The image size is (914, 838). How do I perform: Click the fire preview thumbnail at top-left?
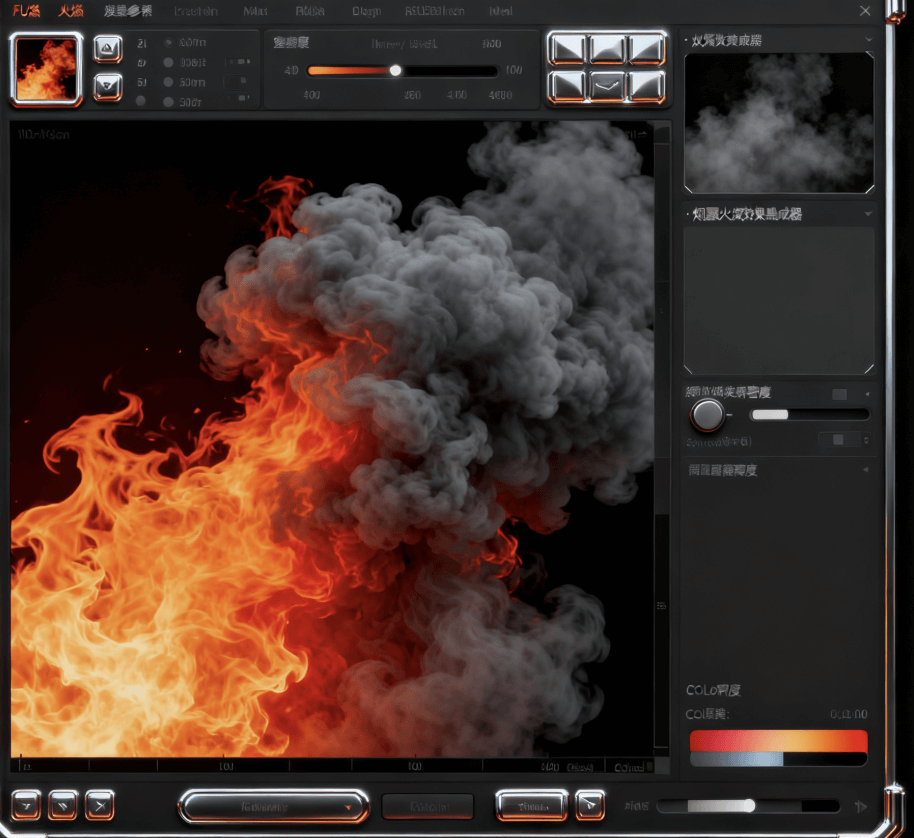(x=46, y=69)
